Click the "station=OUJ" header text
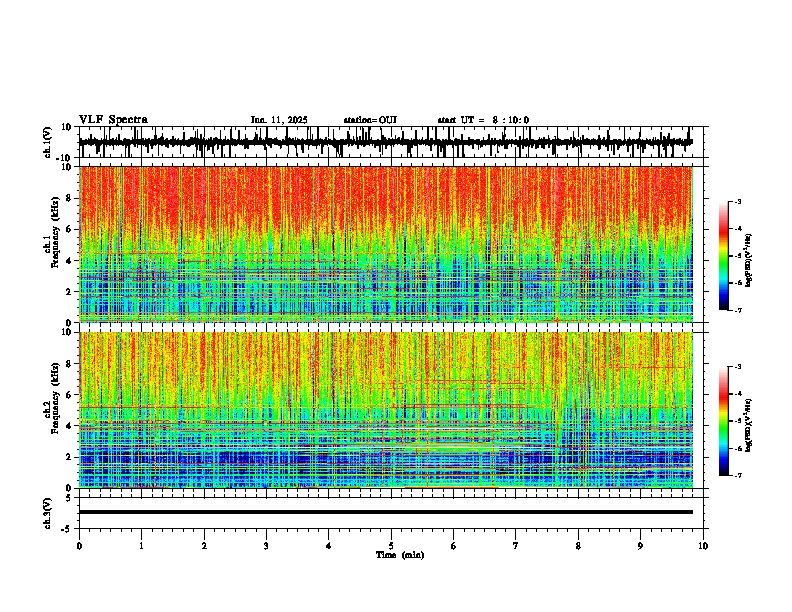792x612 pixels. click(x=370, y=120)
